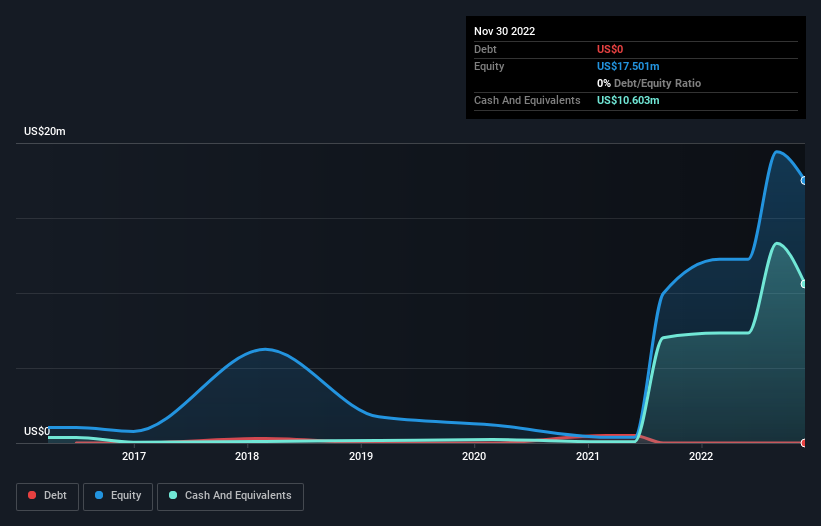The width and height of the screenshot is (821, 526).
Task: Toggle the Cash And Equivalents legend button
Action: (230, 496)
